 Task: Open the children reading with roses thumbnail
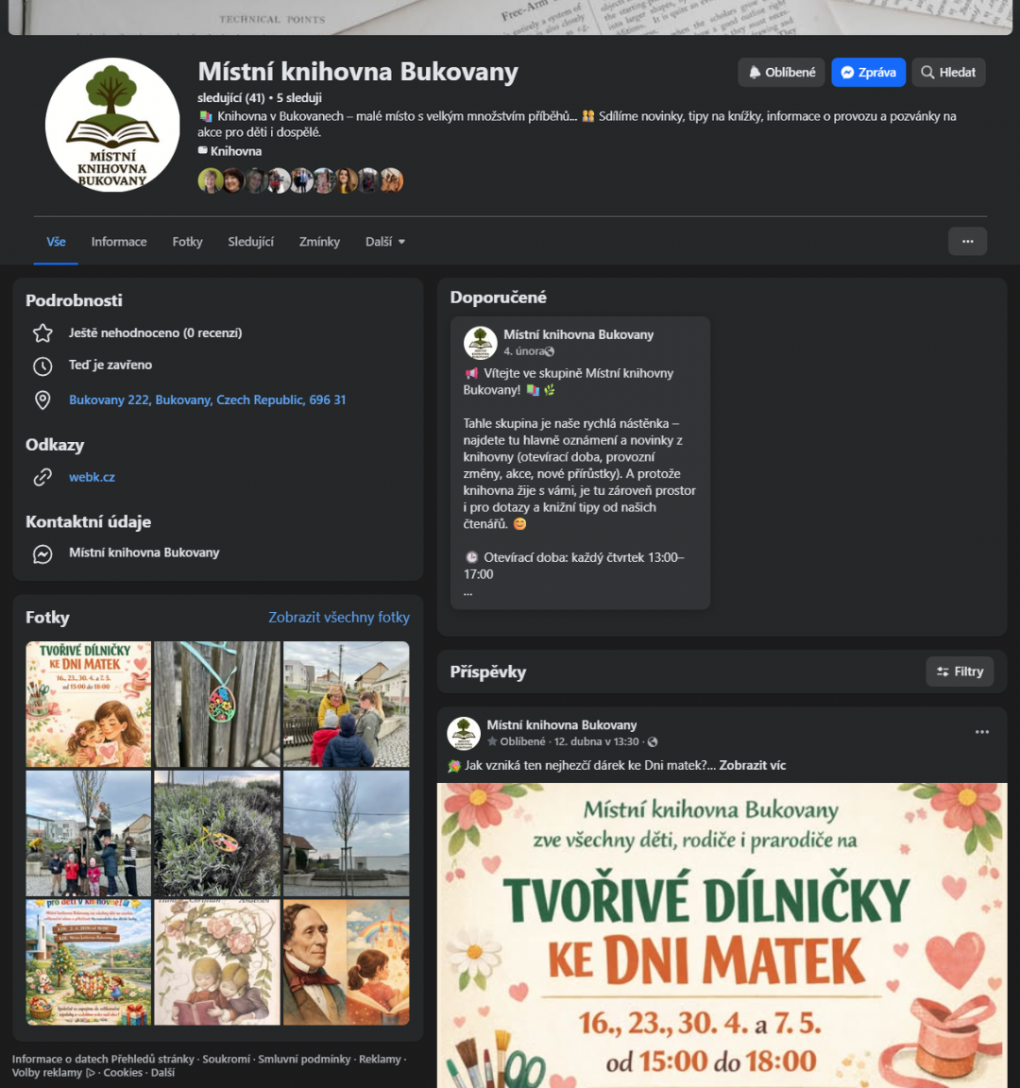pos(217,962)
